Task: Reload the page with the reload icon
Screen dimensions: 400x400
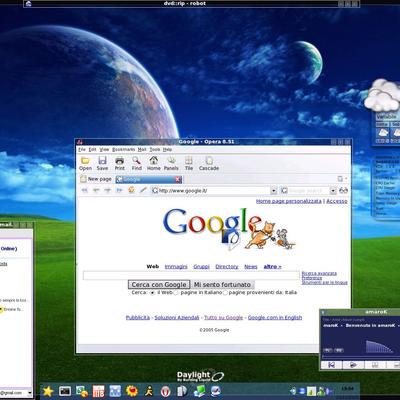Action: point(131,190)
